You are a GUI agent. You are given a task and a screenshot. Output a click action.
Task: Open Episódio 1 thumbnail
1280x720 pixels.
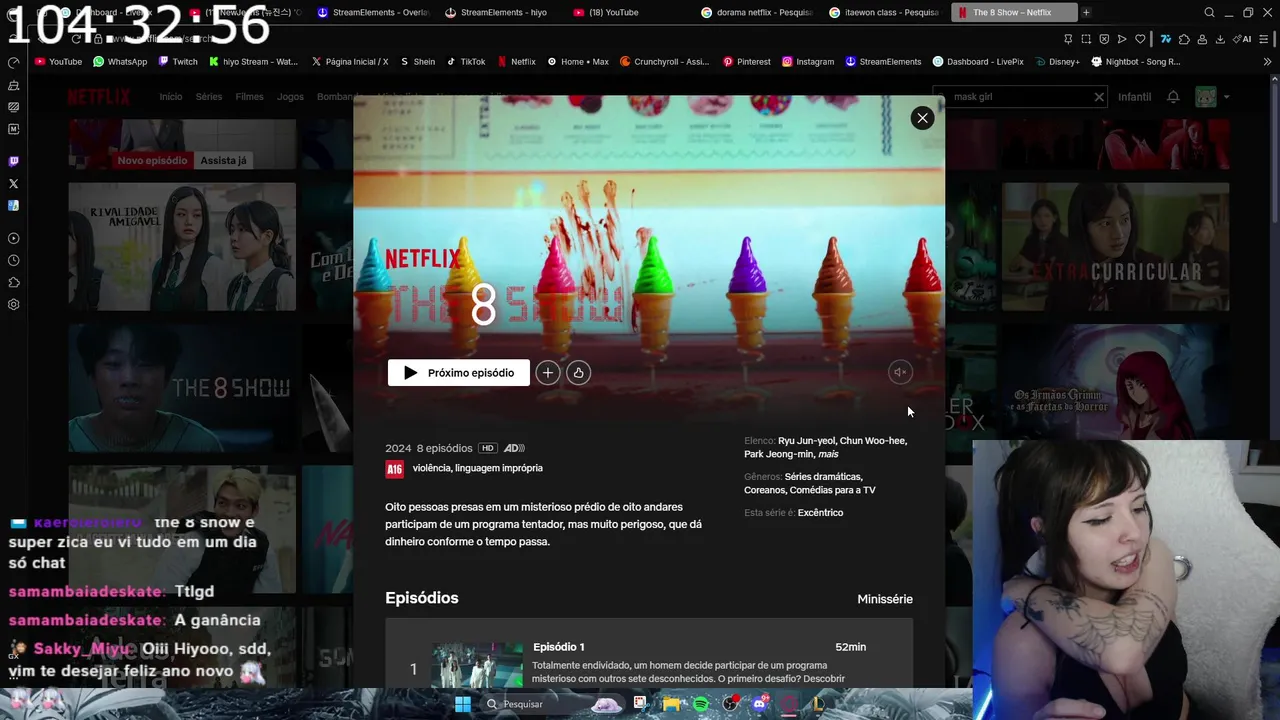pyautogui.click(x=477, y=665)
